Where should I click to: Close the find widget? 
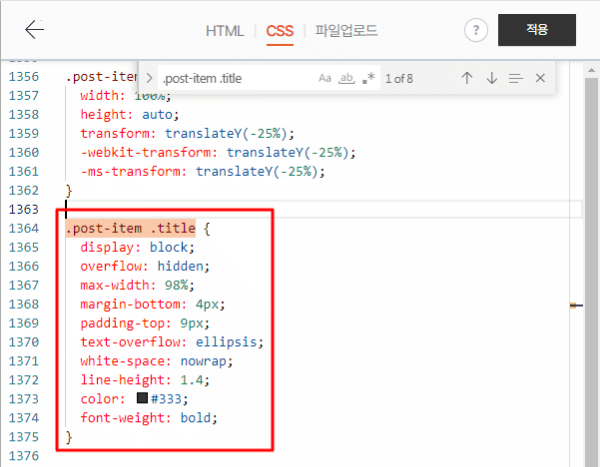coord(540,78)
